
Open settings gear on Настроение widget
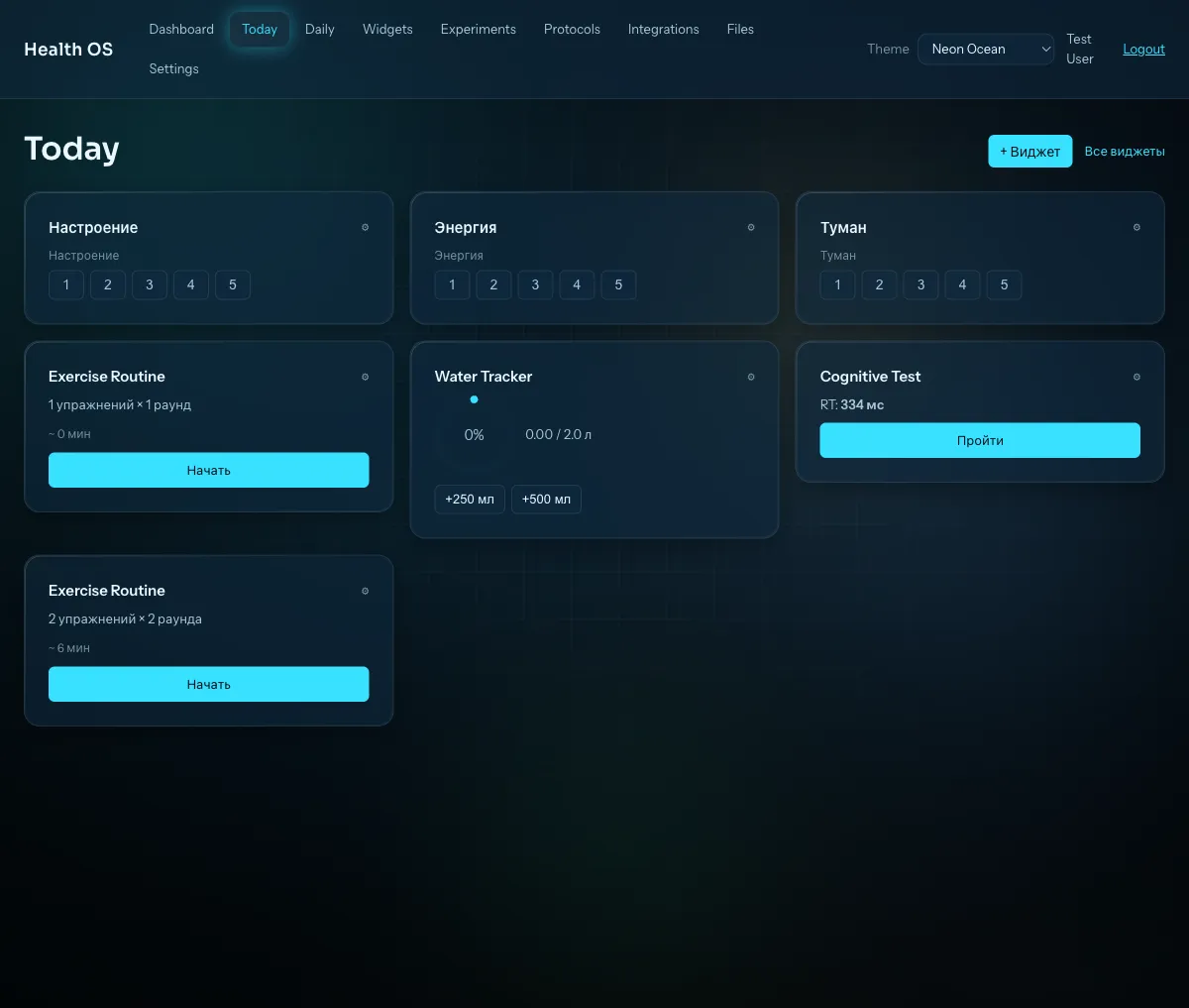(365, 228)
